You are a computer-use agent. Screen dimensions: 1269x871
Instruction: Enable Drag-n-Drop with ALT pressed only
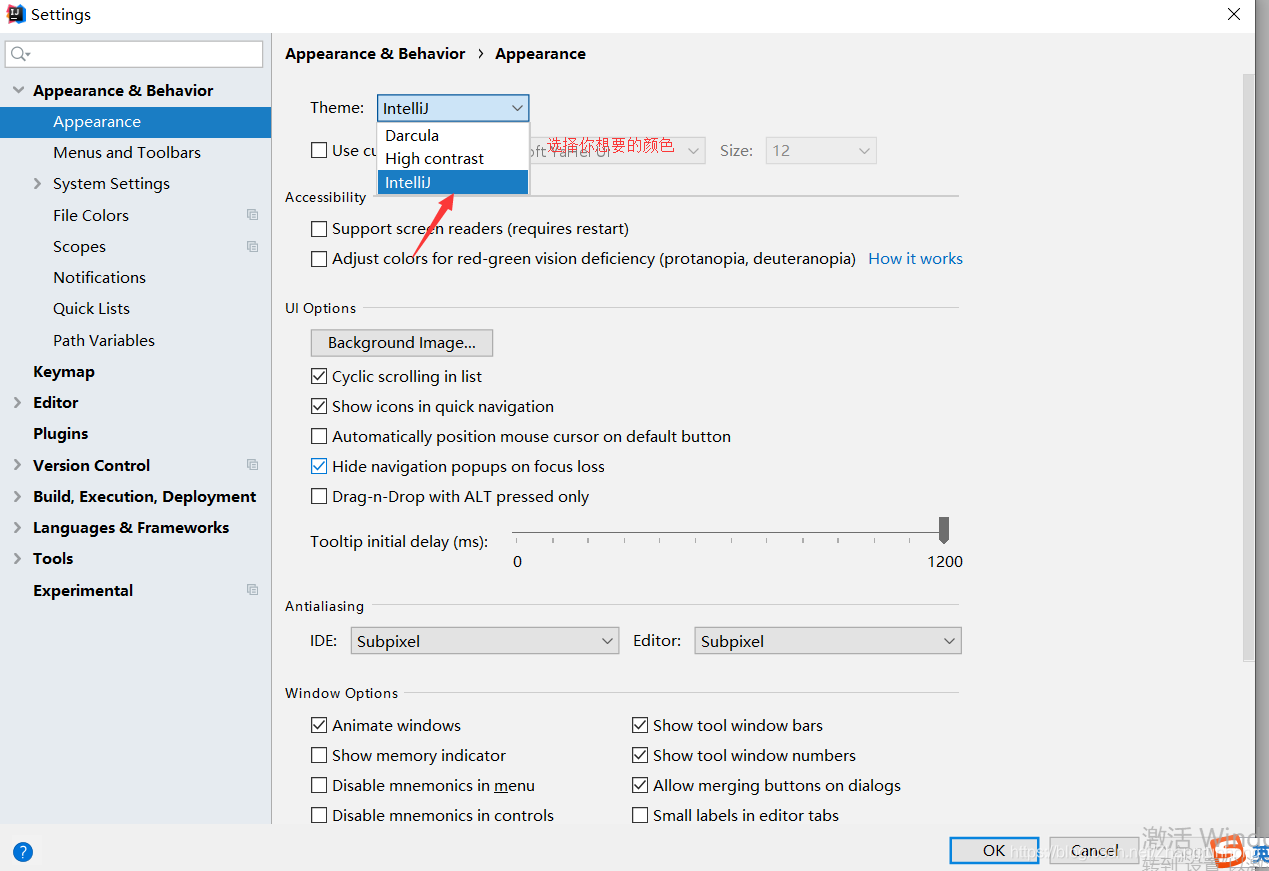click(319, 496)
